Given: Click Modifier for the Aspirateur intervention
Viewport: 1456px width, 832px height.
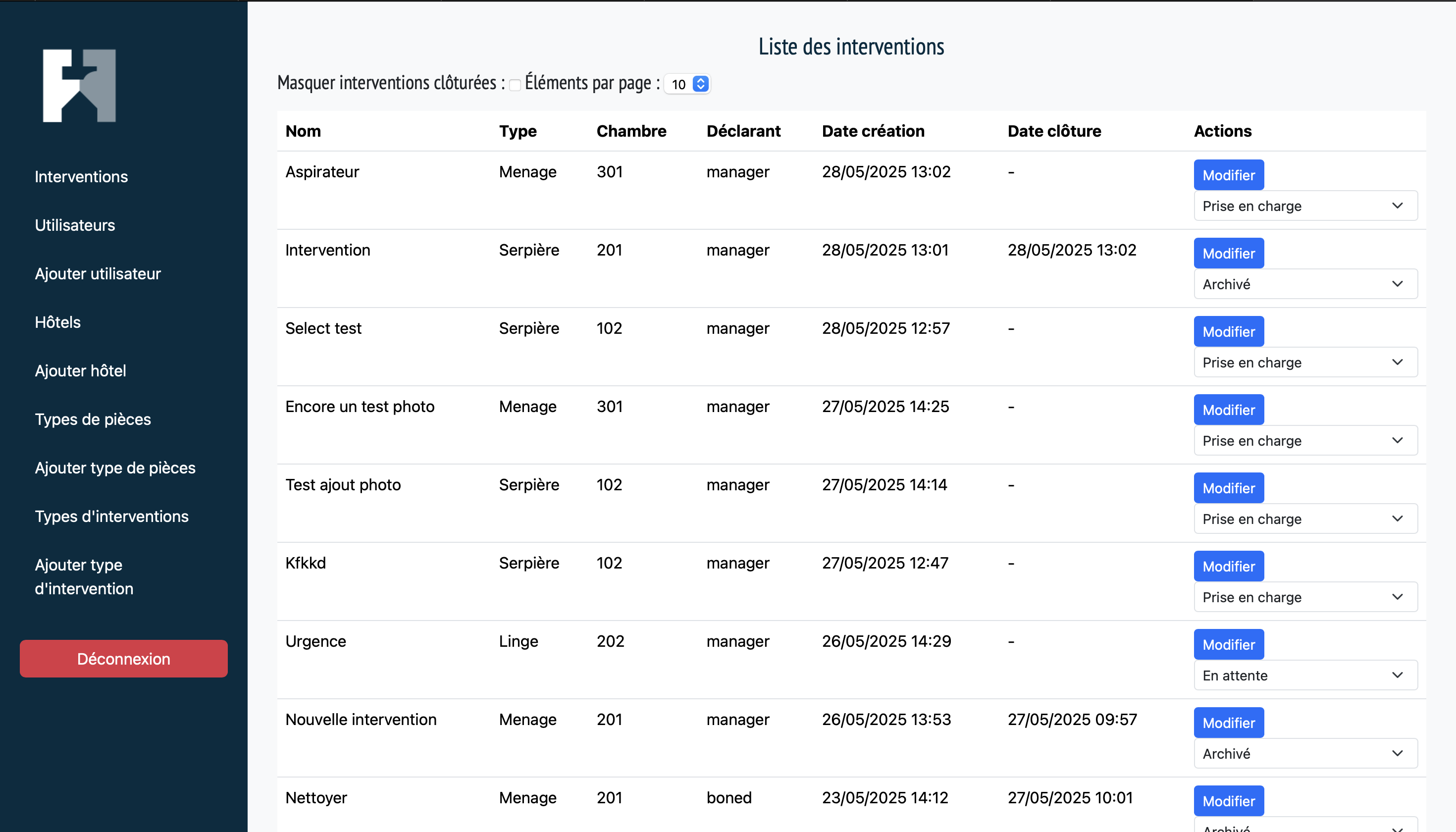Looking at the screenshot, I should pos(1228,175).
